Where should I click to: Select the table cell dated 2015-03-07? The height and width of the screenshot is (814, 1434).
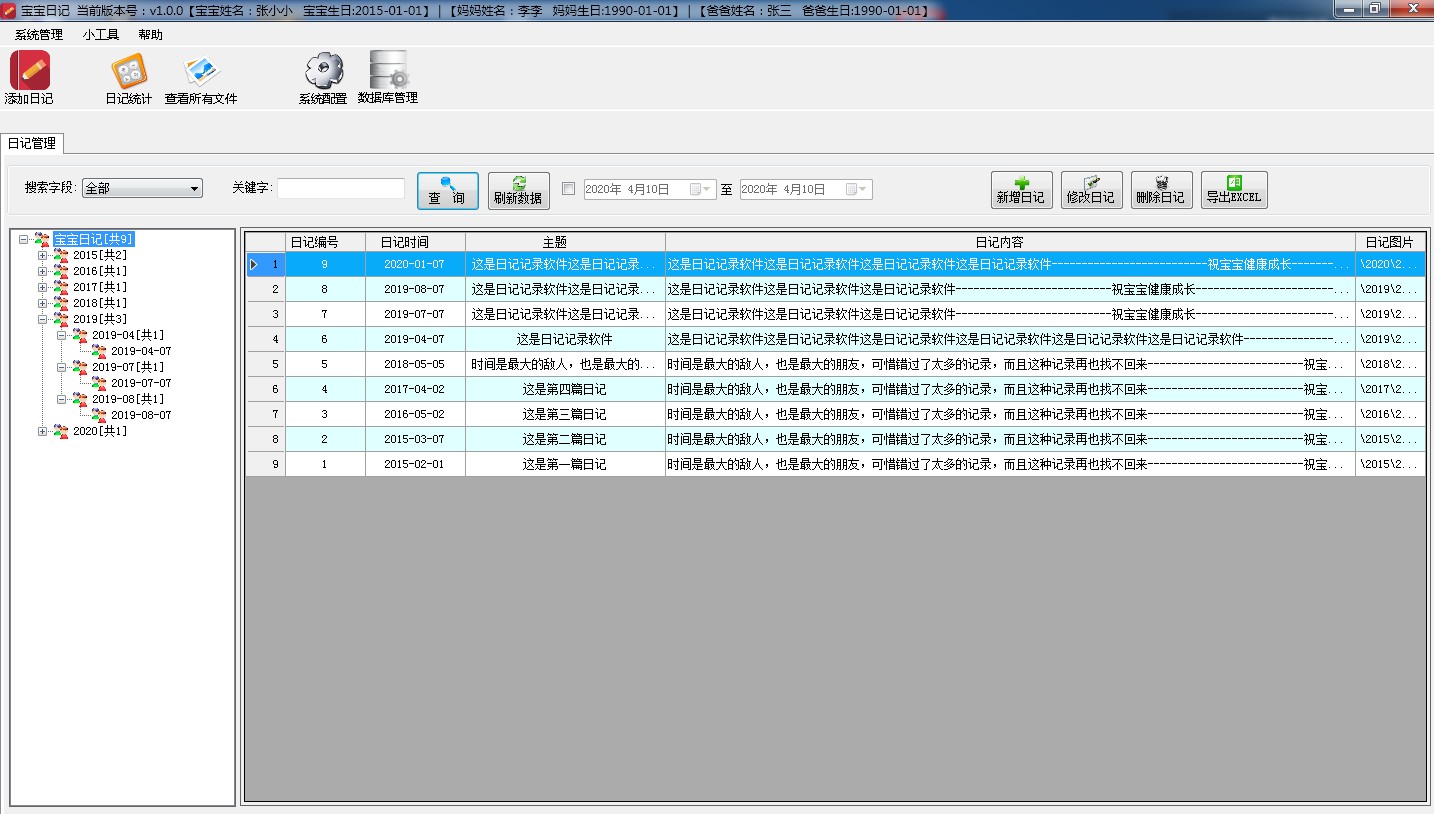[415, 439]
